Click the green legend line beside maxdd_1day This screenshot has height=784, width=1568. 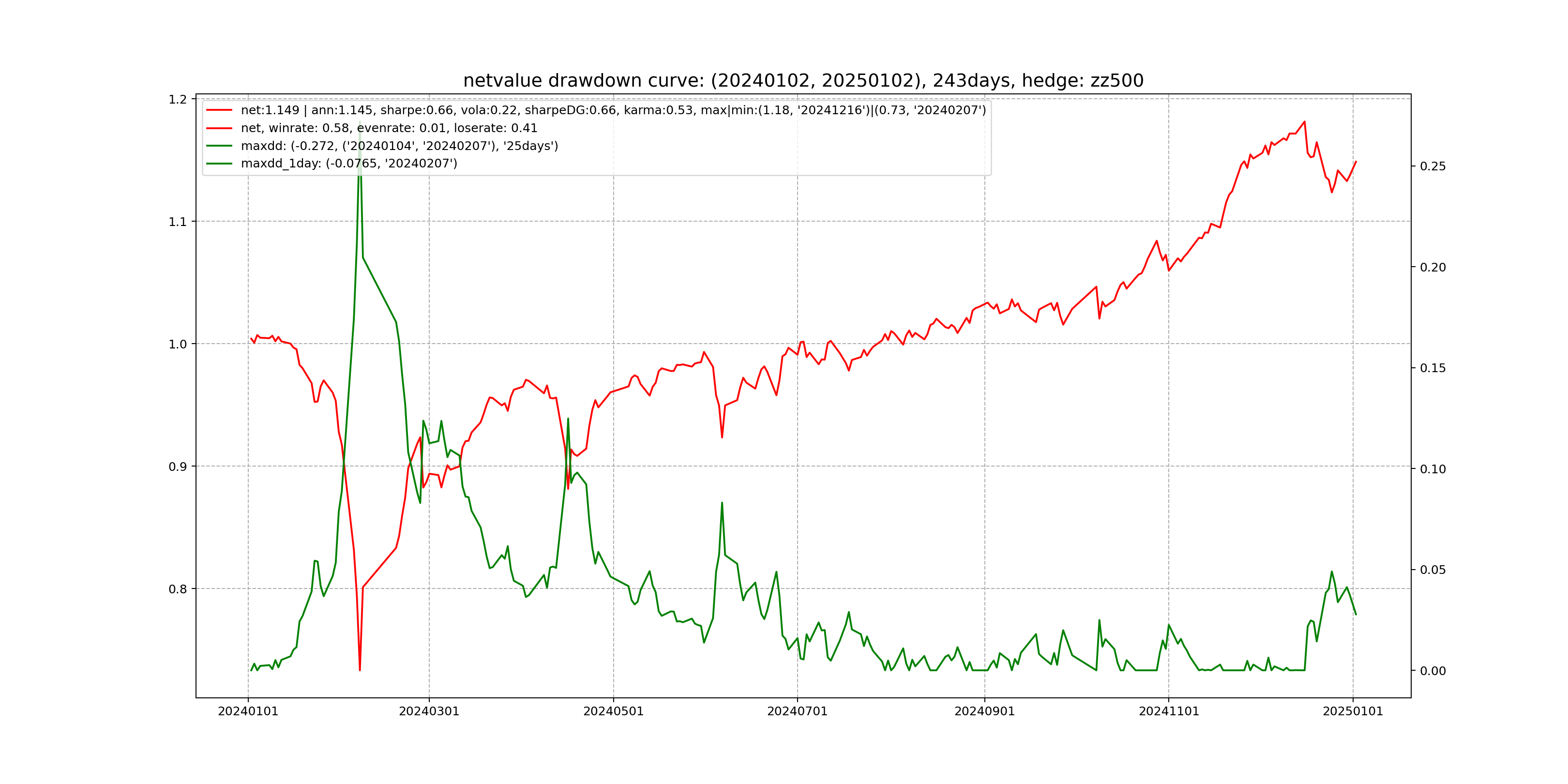219,163
